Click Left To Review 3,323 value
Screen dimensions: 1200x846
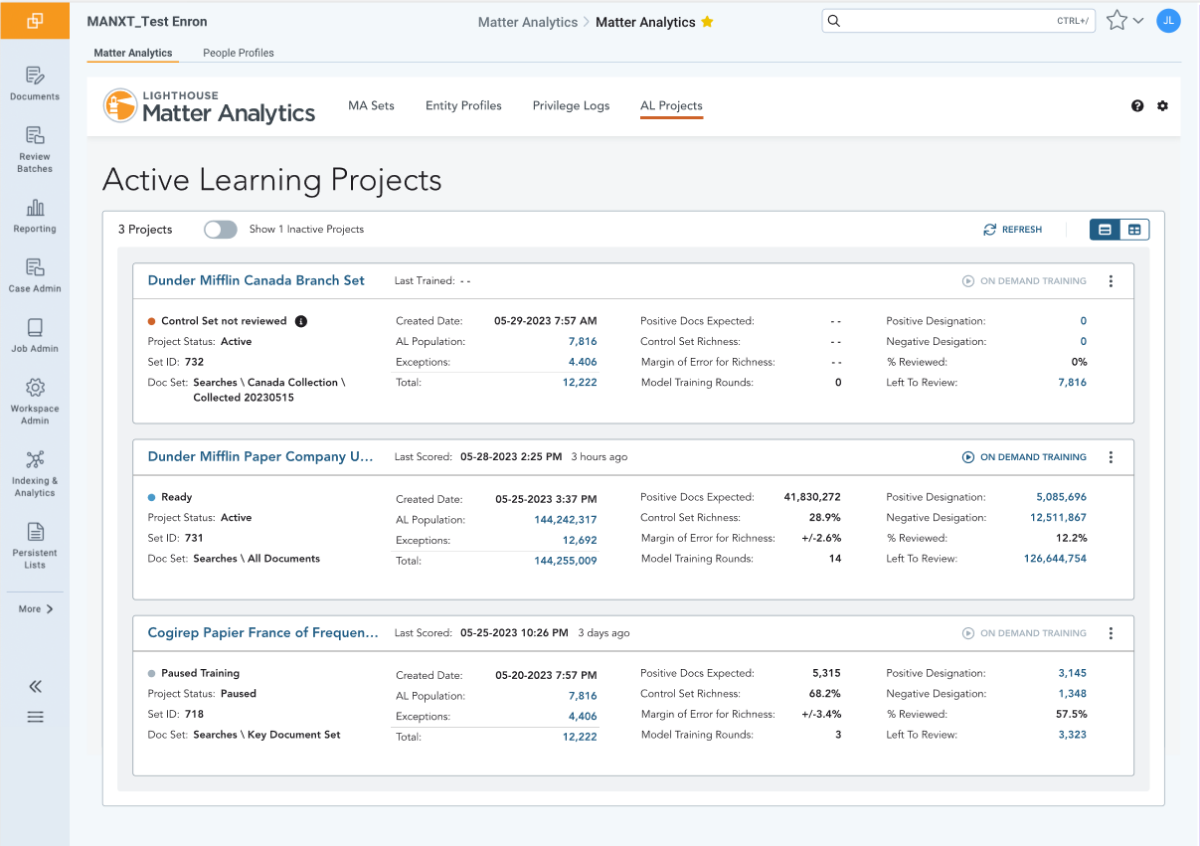tap(1073, 735)
